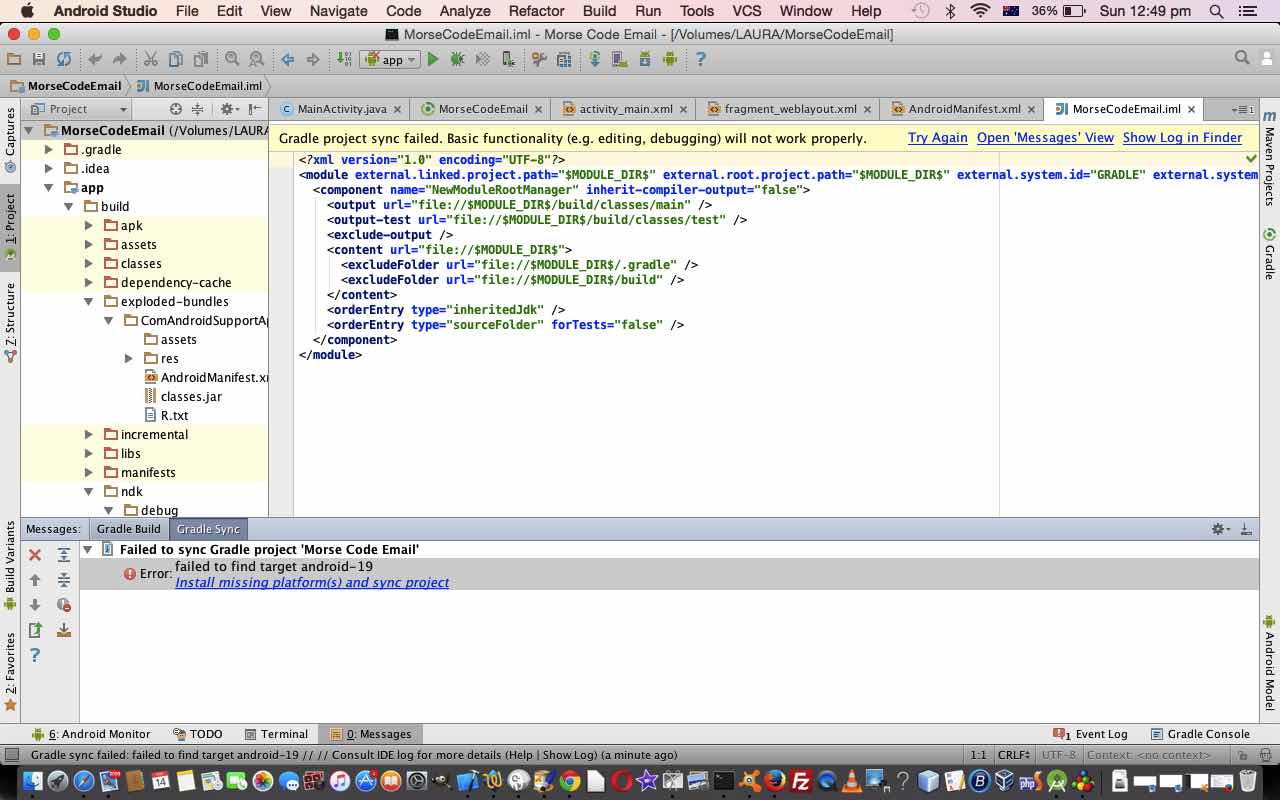This screenshot has height=800, width=1280.
Task: Run the app with the green play icon
Action: coord(432,60)
